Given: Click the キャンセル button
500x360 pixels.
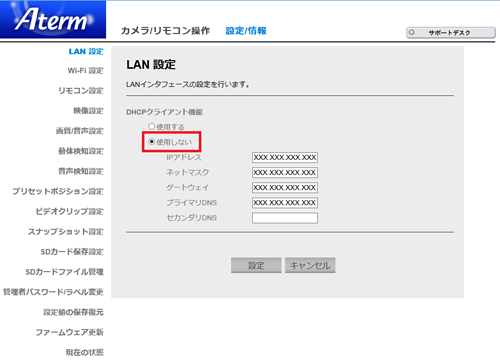Looking at the screenshot, I should pyautogui.click(x=310, y=265).
